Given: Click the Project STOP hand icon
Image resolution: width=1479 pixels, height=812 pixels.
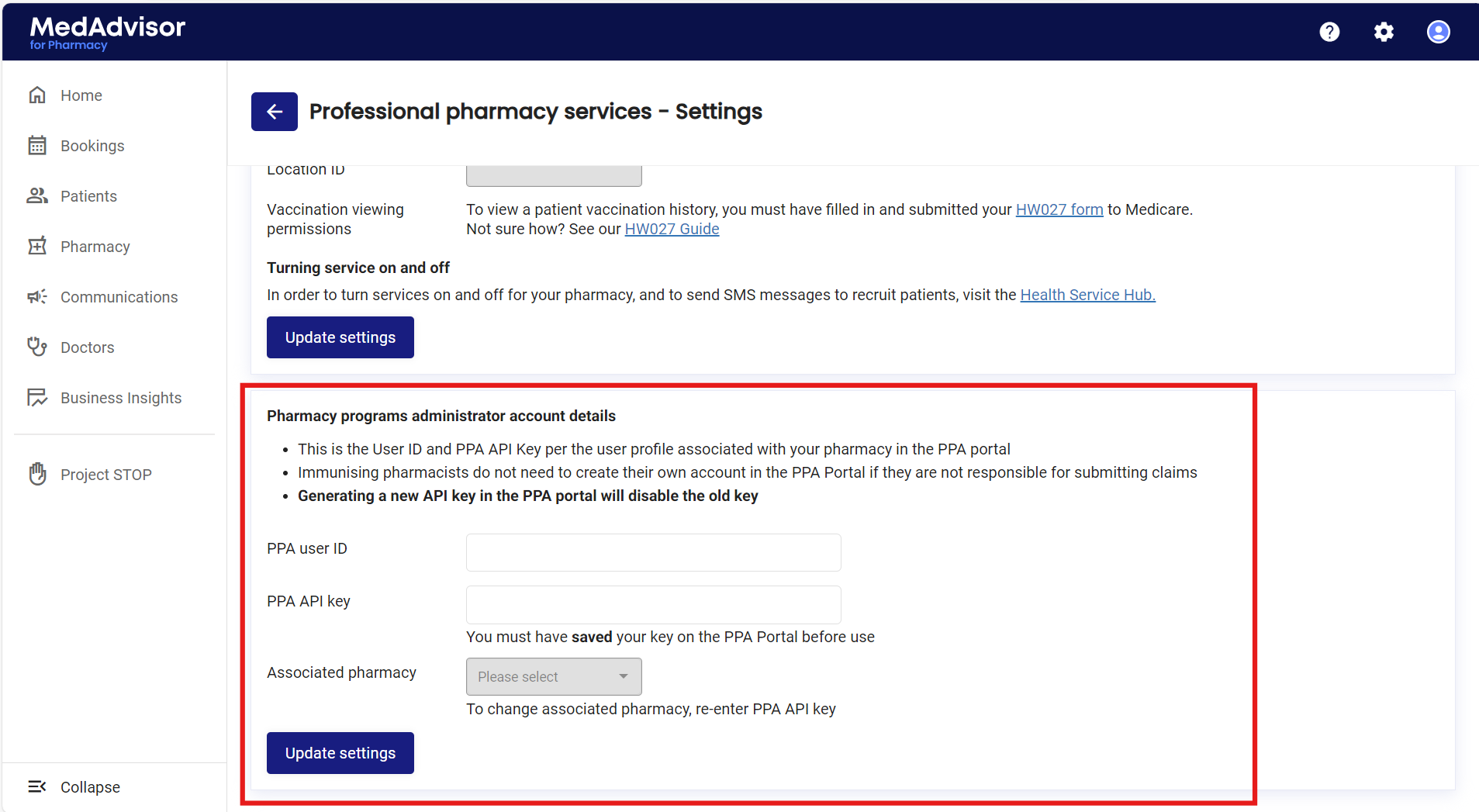Looking at the screenshot, I should click(x=37, y=474).
